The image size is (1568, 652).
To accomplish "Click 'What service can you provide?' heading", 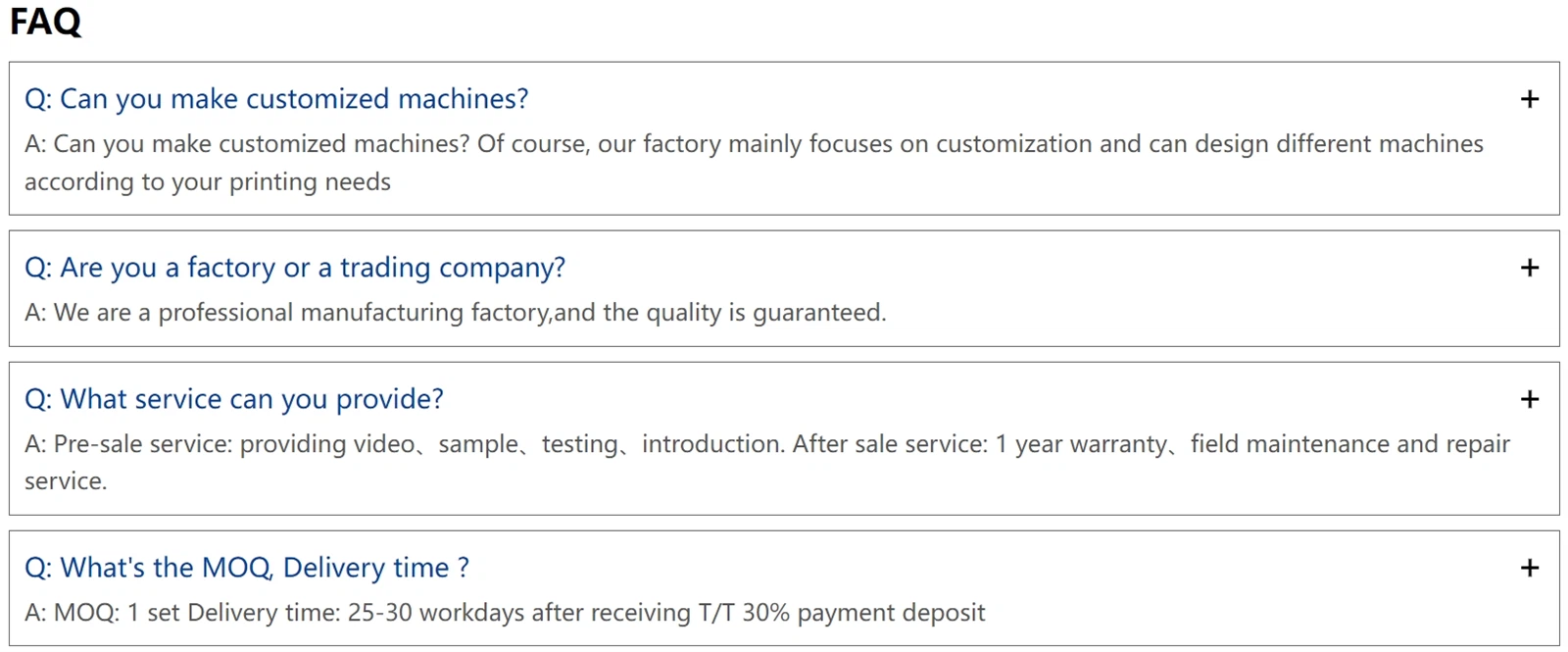I will [233, 399].
